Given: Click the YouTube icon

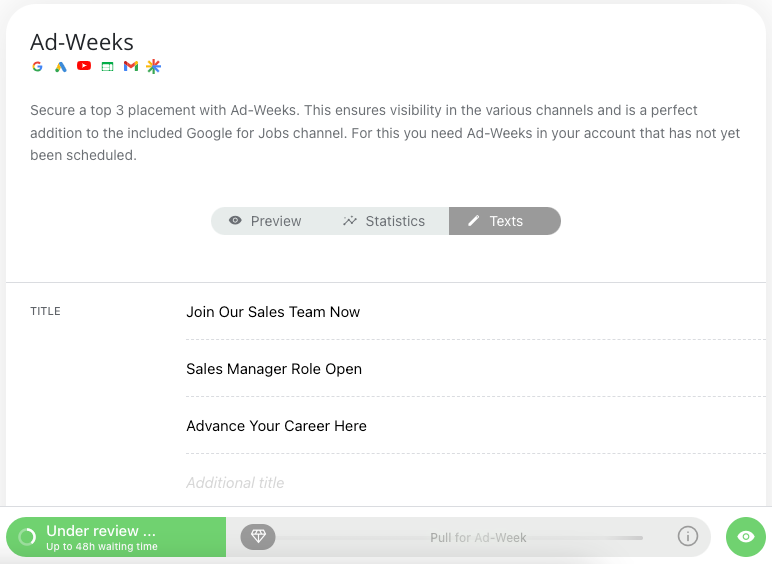Looking at the screenshot, I should tap(84, 66).
